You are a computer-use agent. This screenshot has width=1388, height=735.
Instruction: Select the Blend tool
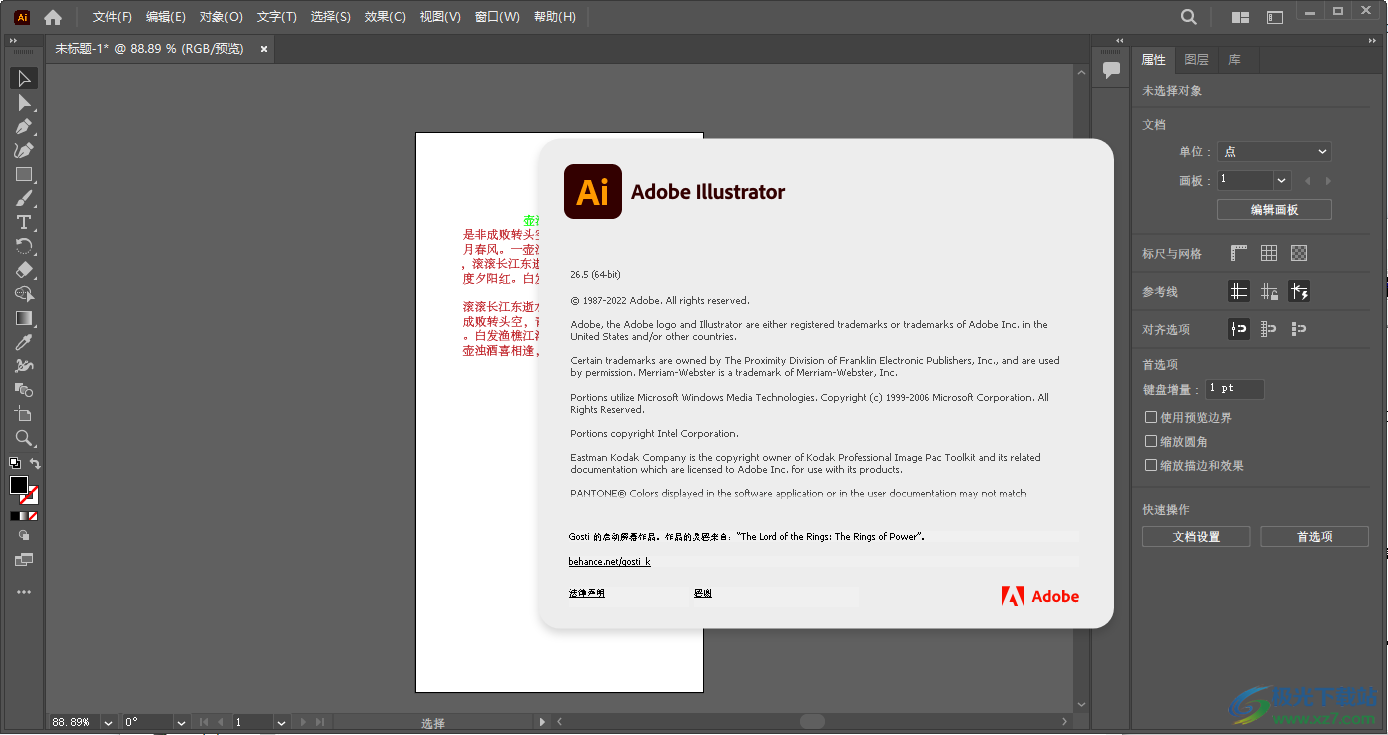point(24,390)
